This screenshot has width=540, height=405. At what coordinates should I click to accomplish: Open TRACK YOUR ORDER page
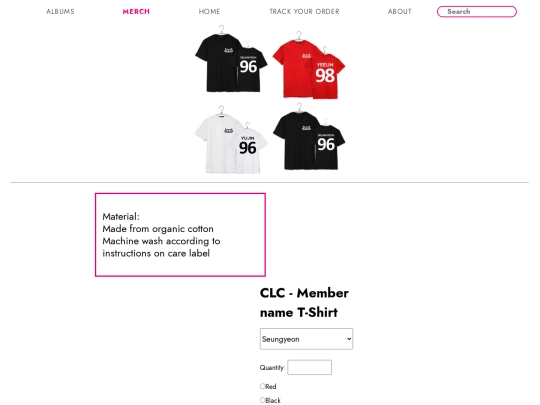point(304,11)
